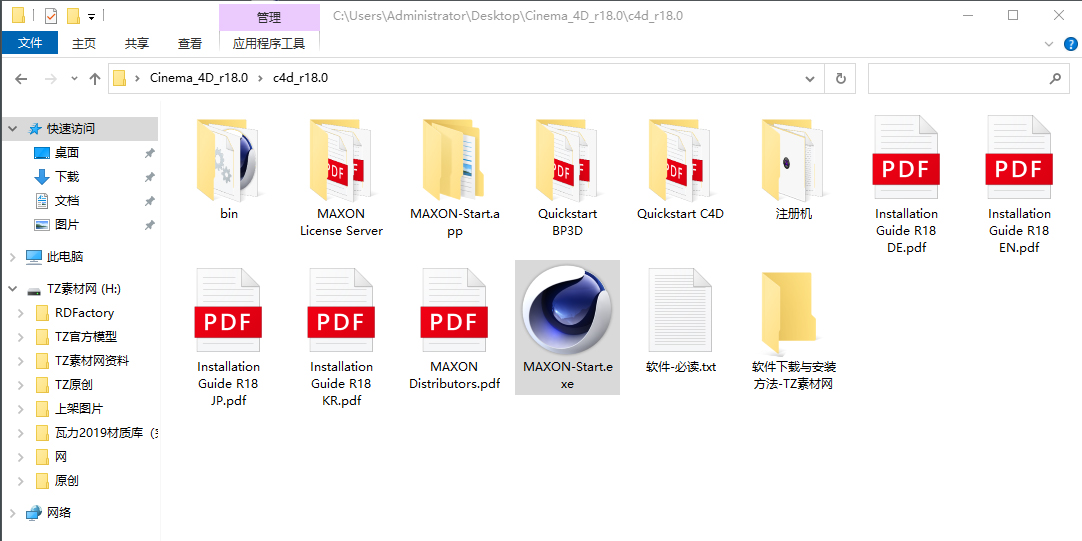Select the 注册机 folder
This screenshot has width=1082, height=541.
click(794, 169)
